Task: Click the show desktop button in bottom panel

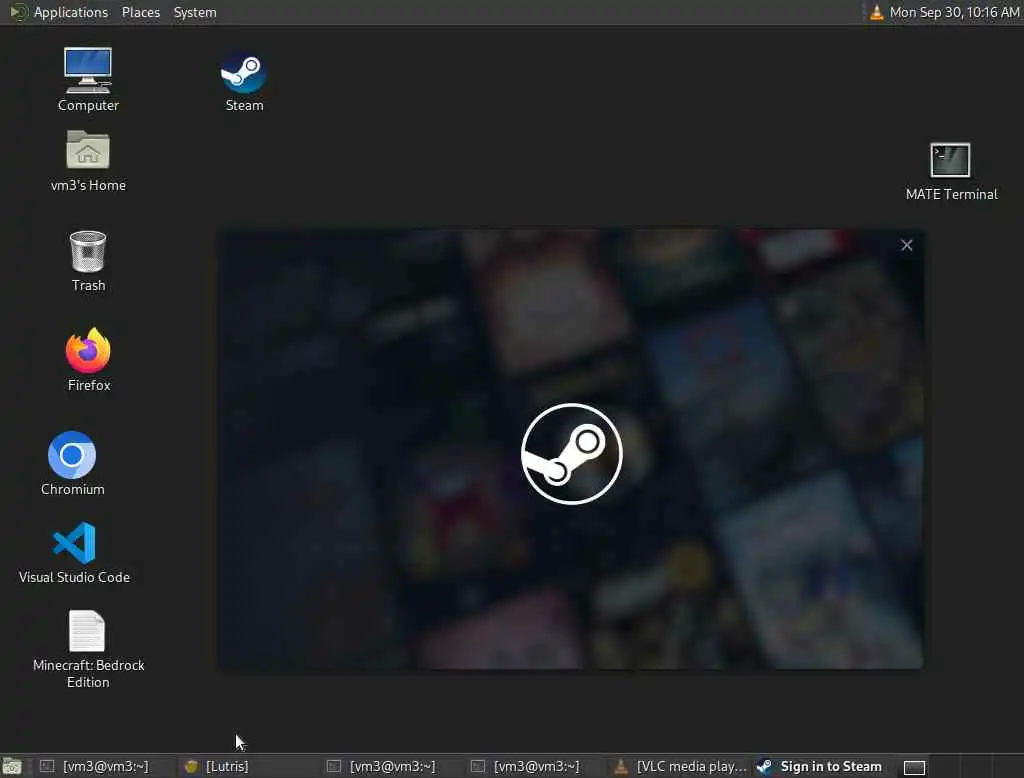Action: coord(12,766)
